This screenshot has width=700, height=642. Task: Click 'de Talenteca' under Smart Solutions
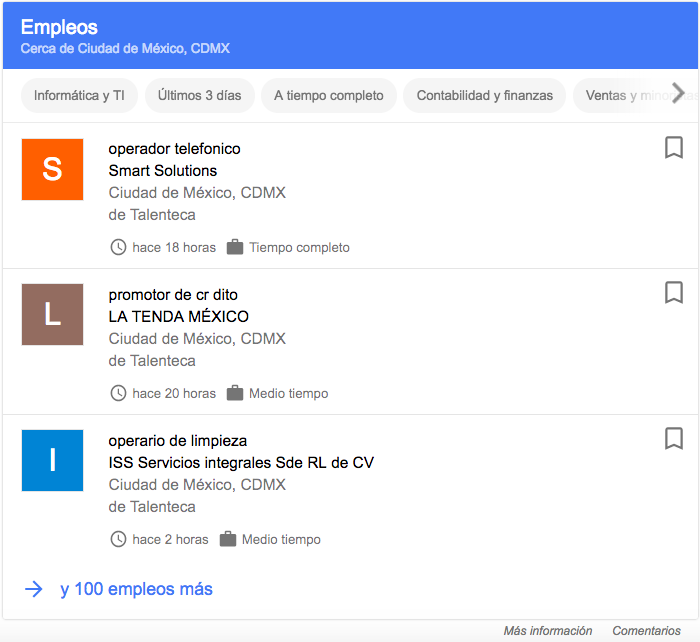coord(152,215)
